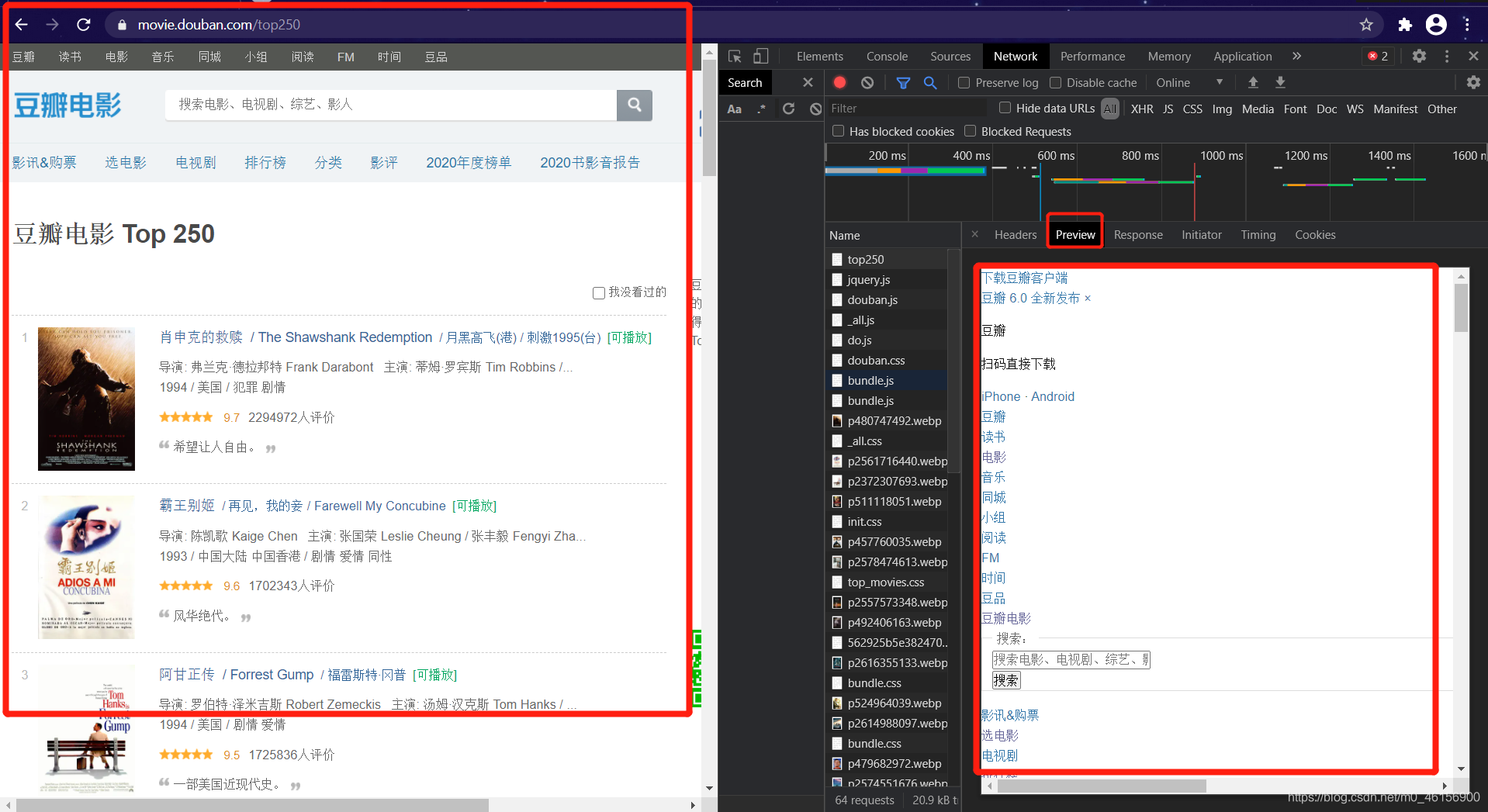Viewport: 1488px width, 812px height.
Task: Clear the network log
Action: pos(867,82)
